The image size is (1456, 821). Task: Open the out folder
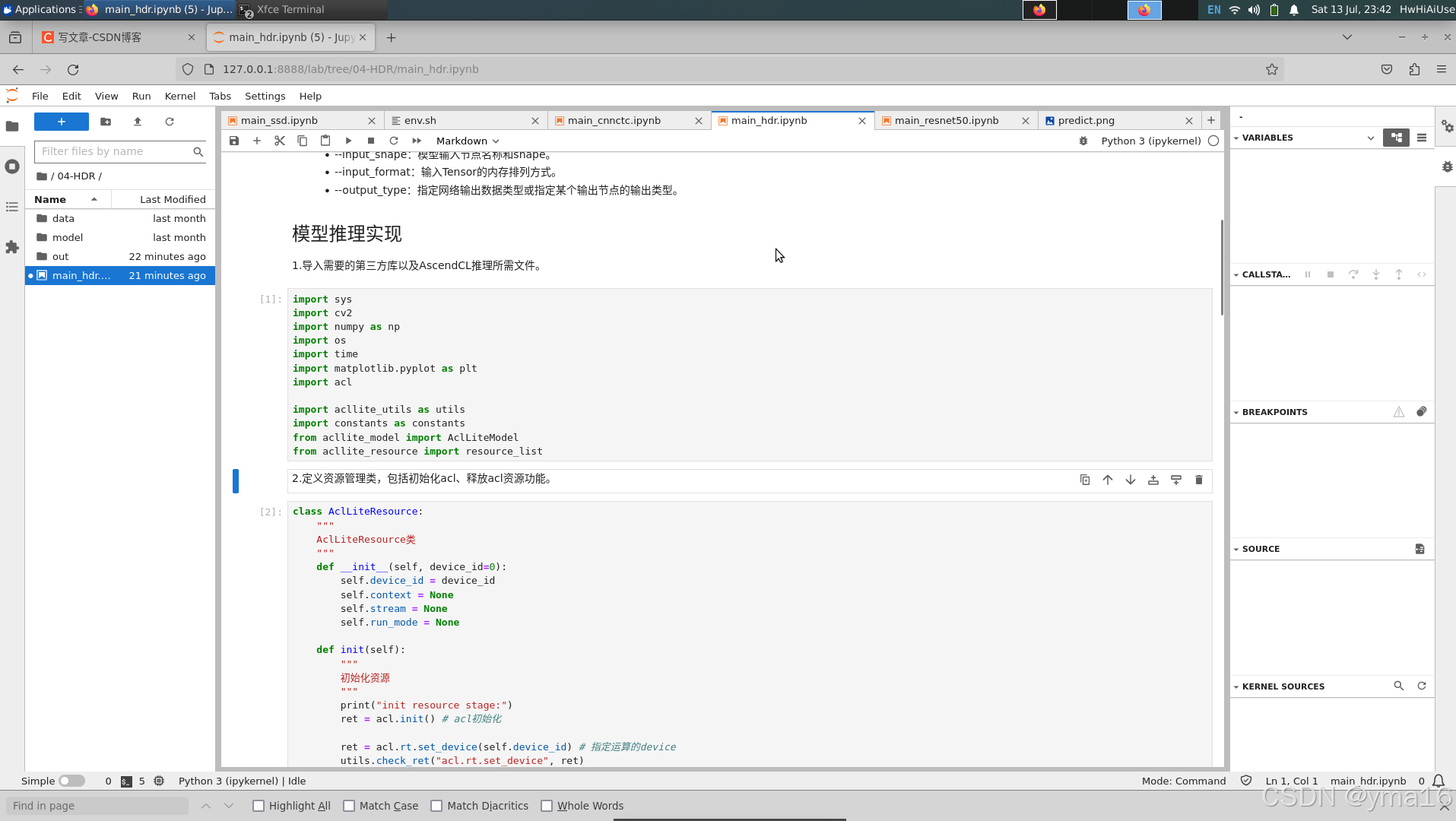pyautogui.click(x=120, y=256)
